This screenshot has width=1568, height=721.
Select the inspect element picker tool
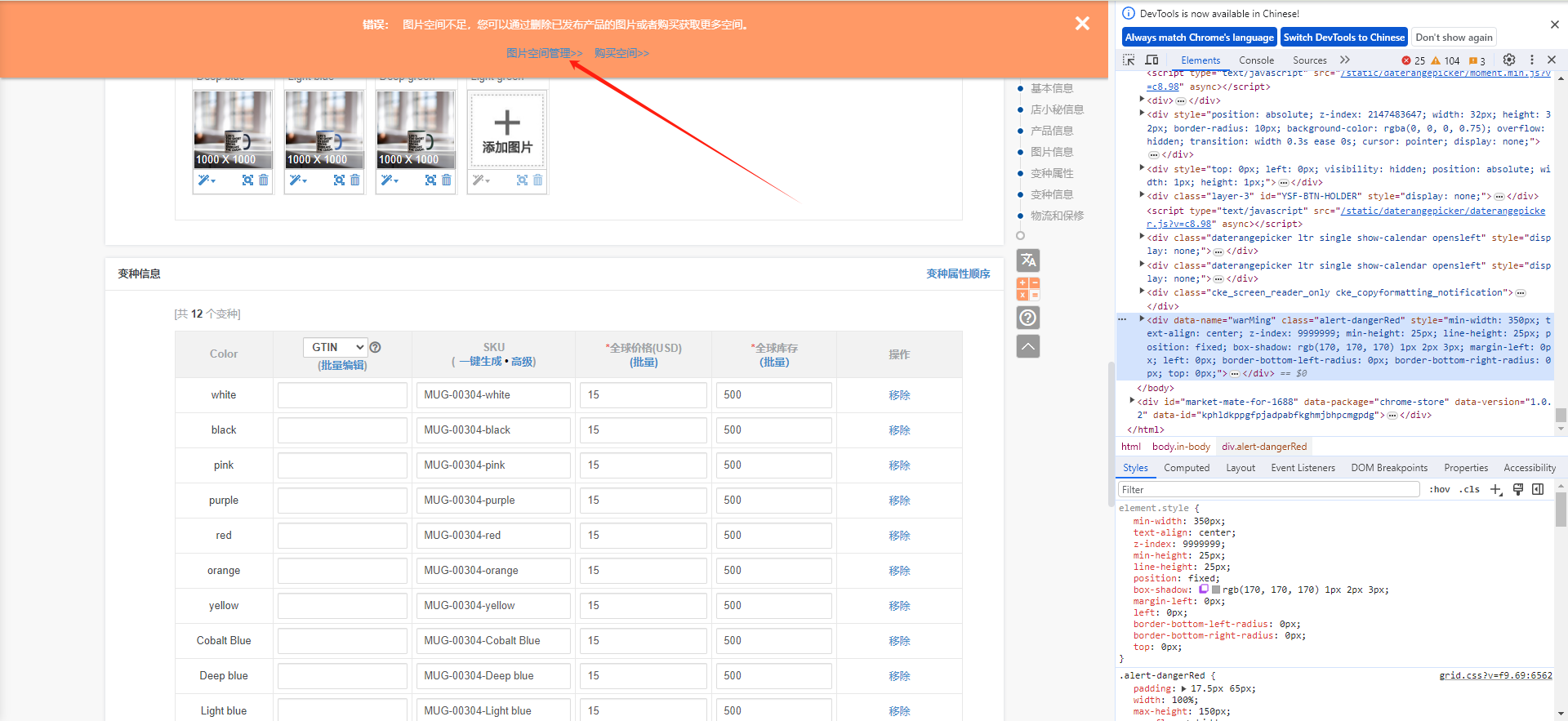click(x=1129, y=60)
